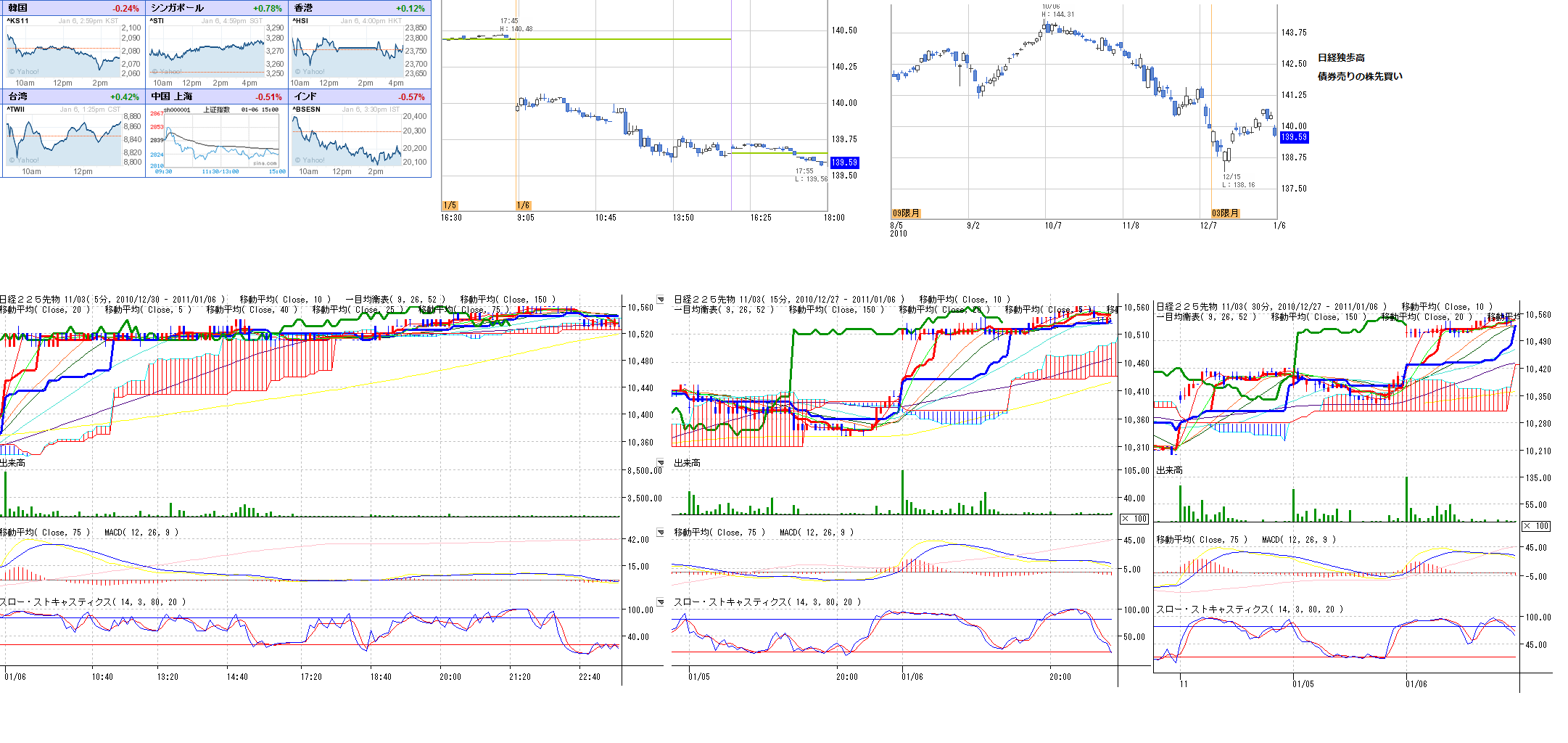Open the ^KS11 Korea index chart thumbnail
1568x743 pixels.
pos(63,48)
